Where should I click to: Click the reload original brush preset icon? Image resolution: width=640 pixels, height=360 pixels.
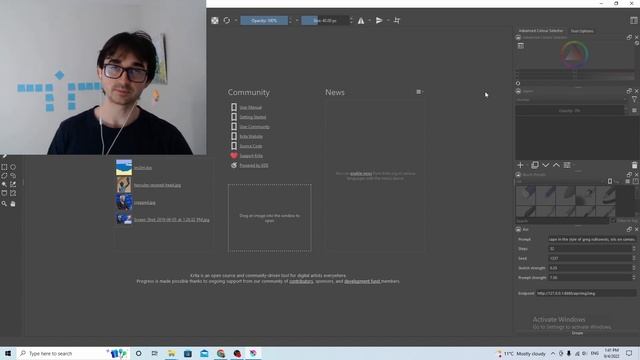point(227,20)
